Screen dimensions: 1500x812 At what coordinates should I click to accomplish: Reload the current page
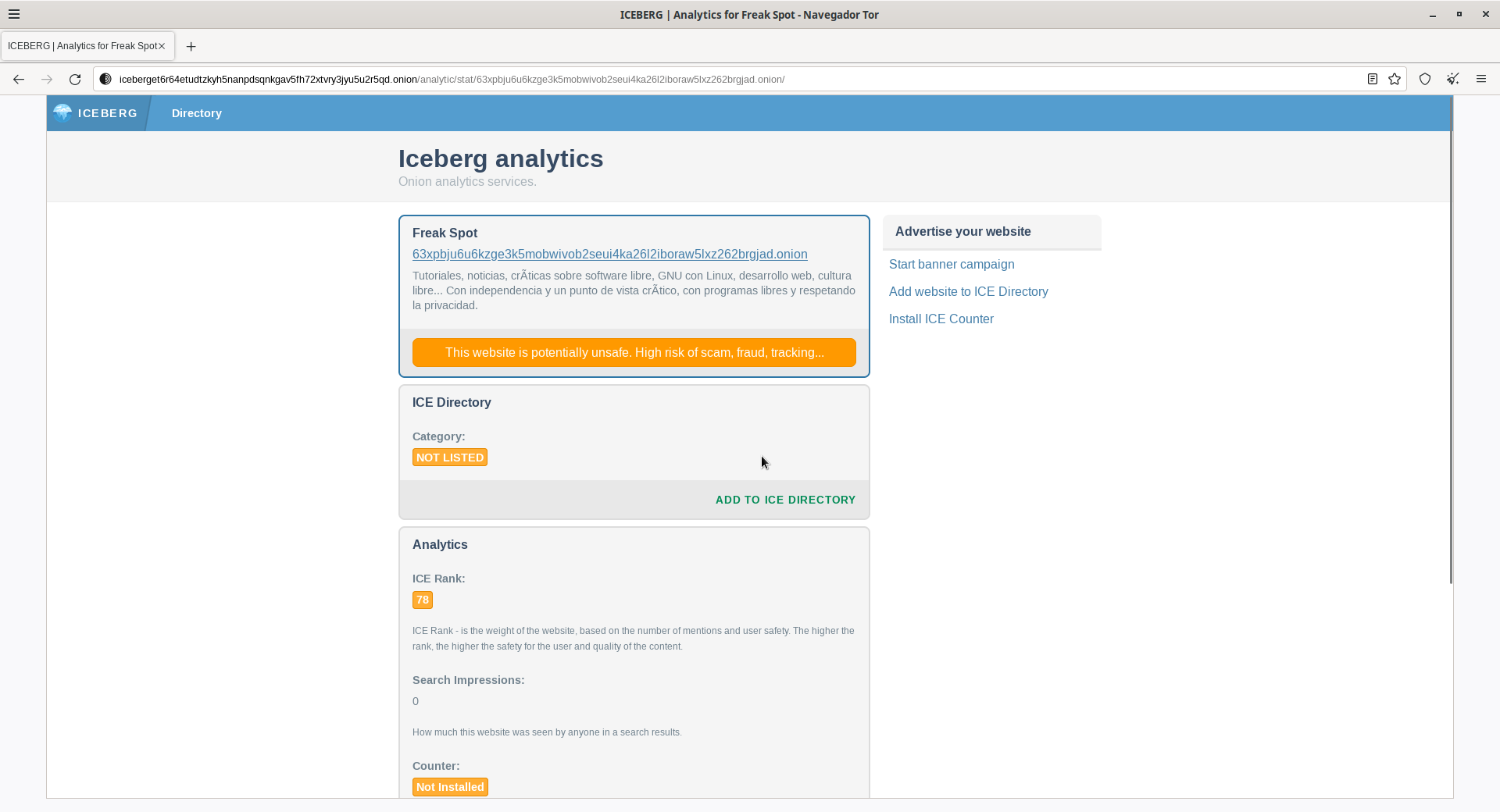(75, 79)
